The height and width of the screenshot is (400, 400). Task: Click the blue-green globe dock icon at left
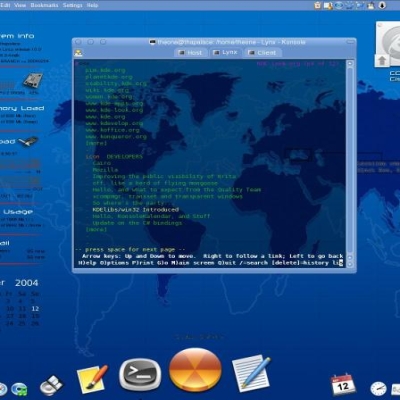[x=19, y=389]
